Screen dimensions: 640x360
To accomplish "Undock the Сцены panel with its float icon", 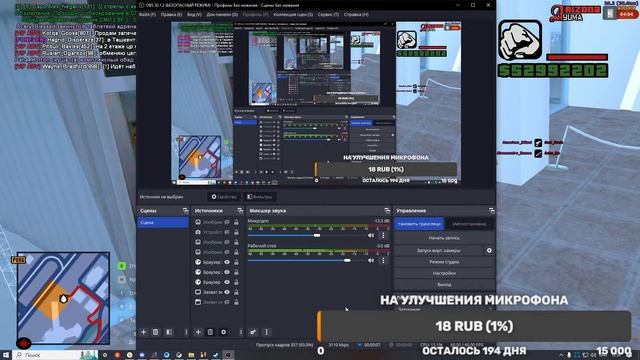I will pos(185,211).
